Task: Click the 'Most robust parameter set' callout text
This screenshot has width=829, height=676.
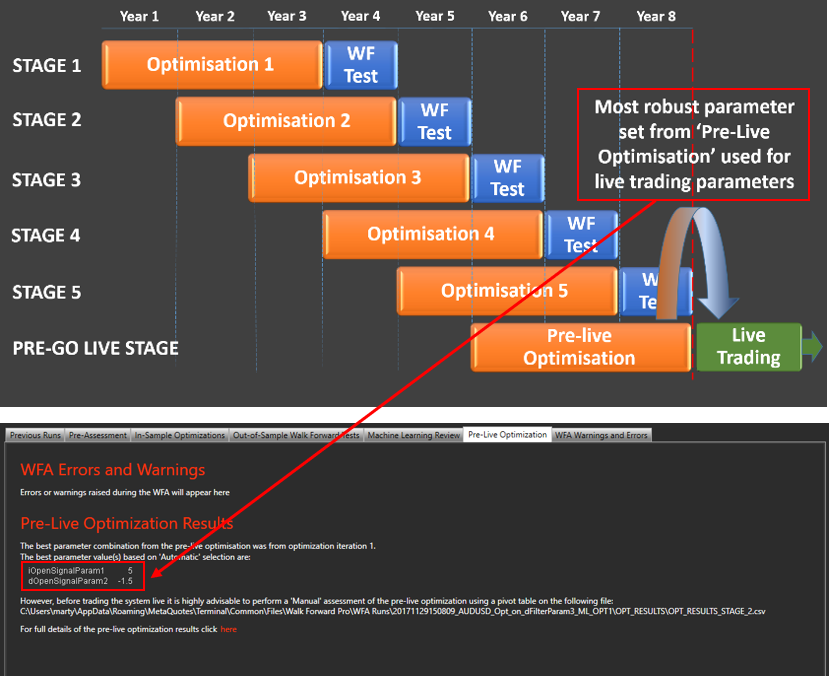Action: 694,144
